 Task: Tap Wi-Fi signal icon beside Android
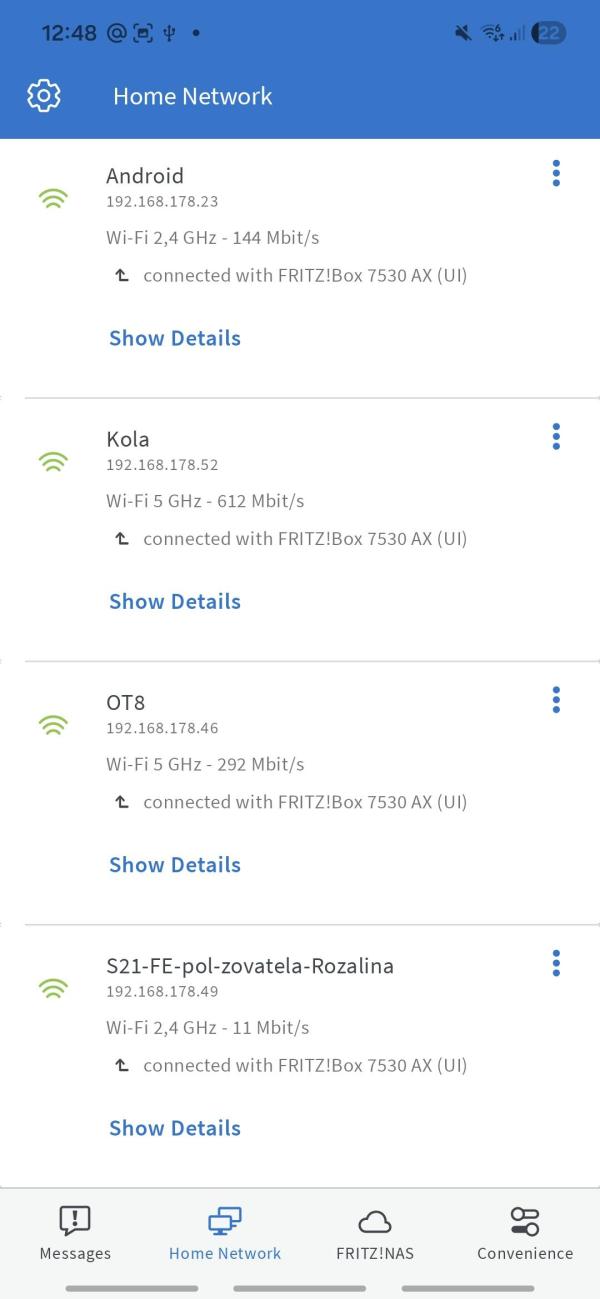click(x=53, y=198)
